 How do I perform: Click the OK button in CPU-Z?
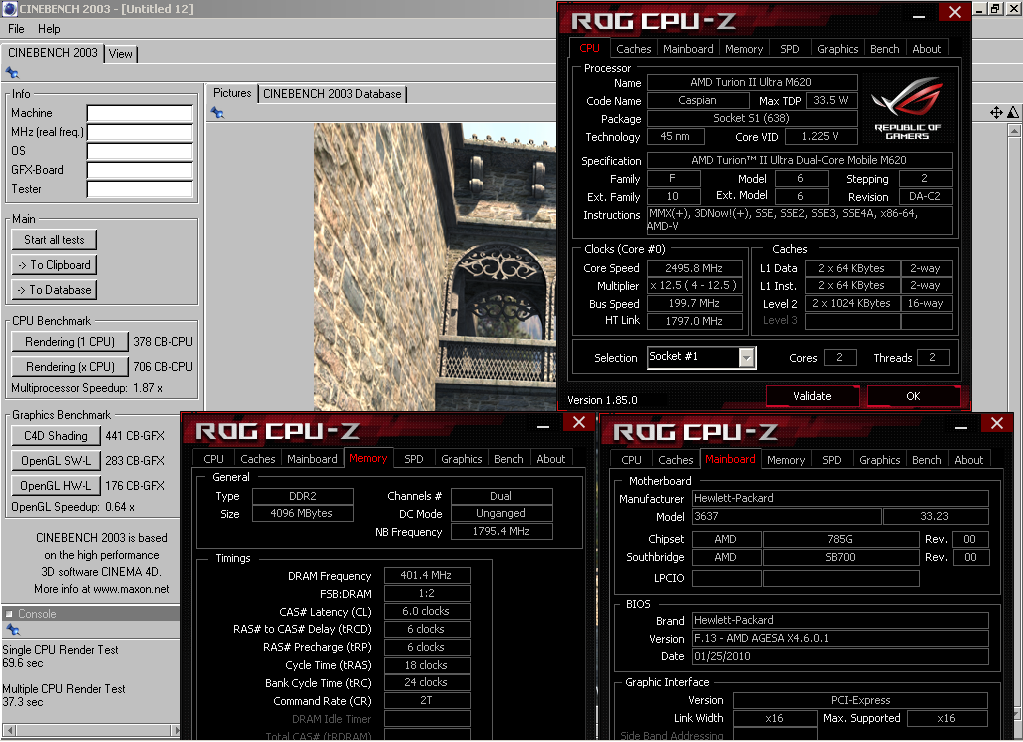pos(913,396)
